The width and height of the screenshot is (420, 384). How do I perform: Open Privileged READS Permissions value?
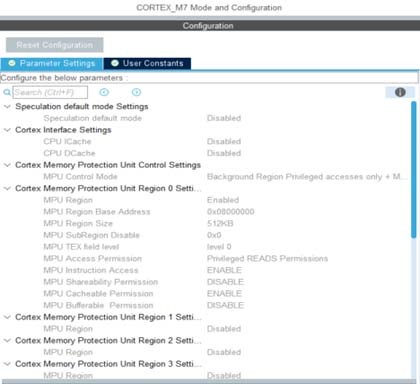click(267, 258)
